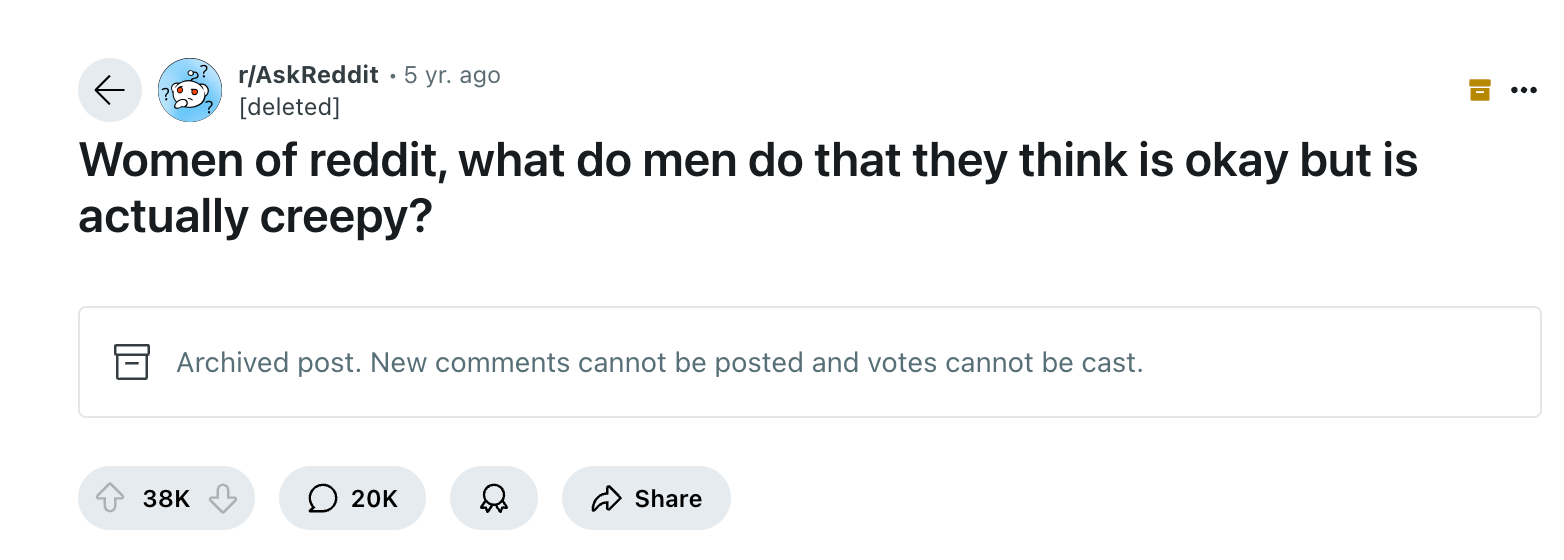Click 'actually creepy?' on the title's second line
Viewport: 1564px width, 560px height.
pos(255,217)
